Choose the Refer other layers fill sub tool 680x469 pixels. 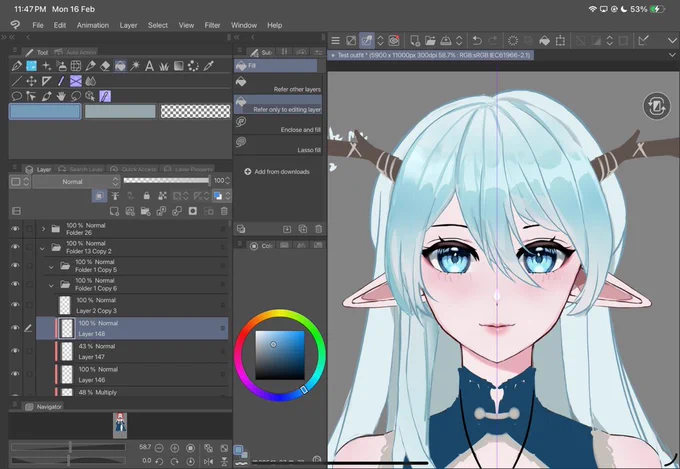click(278, 85)
